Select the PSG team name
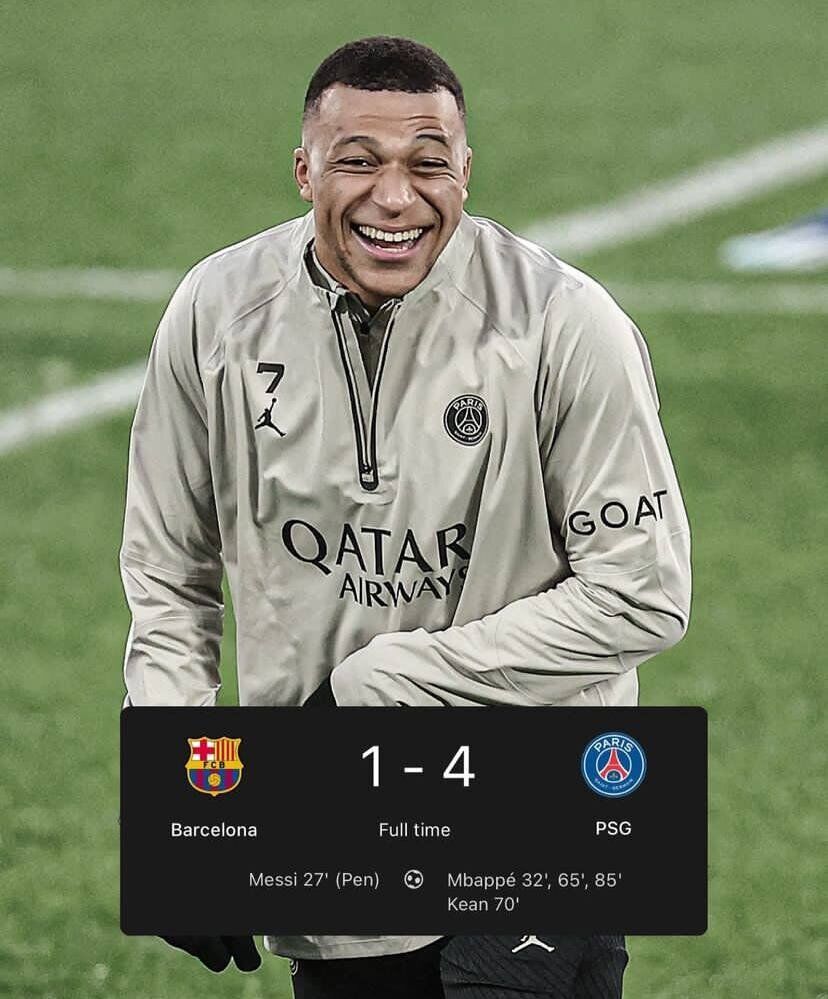The height and width of the screenshot is (999, 828). [x=613, y=828]
